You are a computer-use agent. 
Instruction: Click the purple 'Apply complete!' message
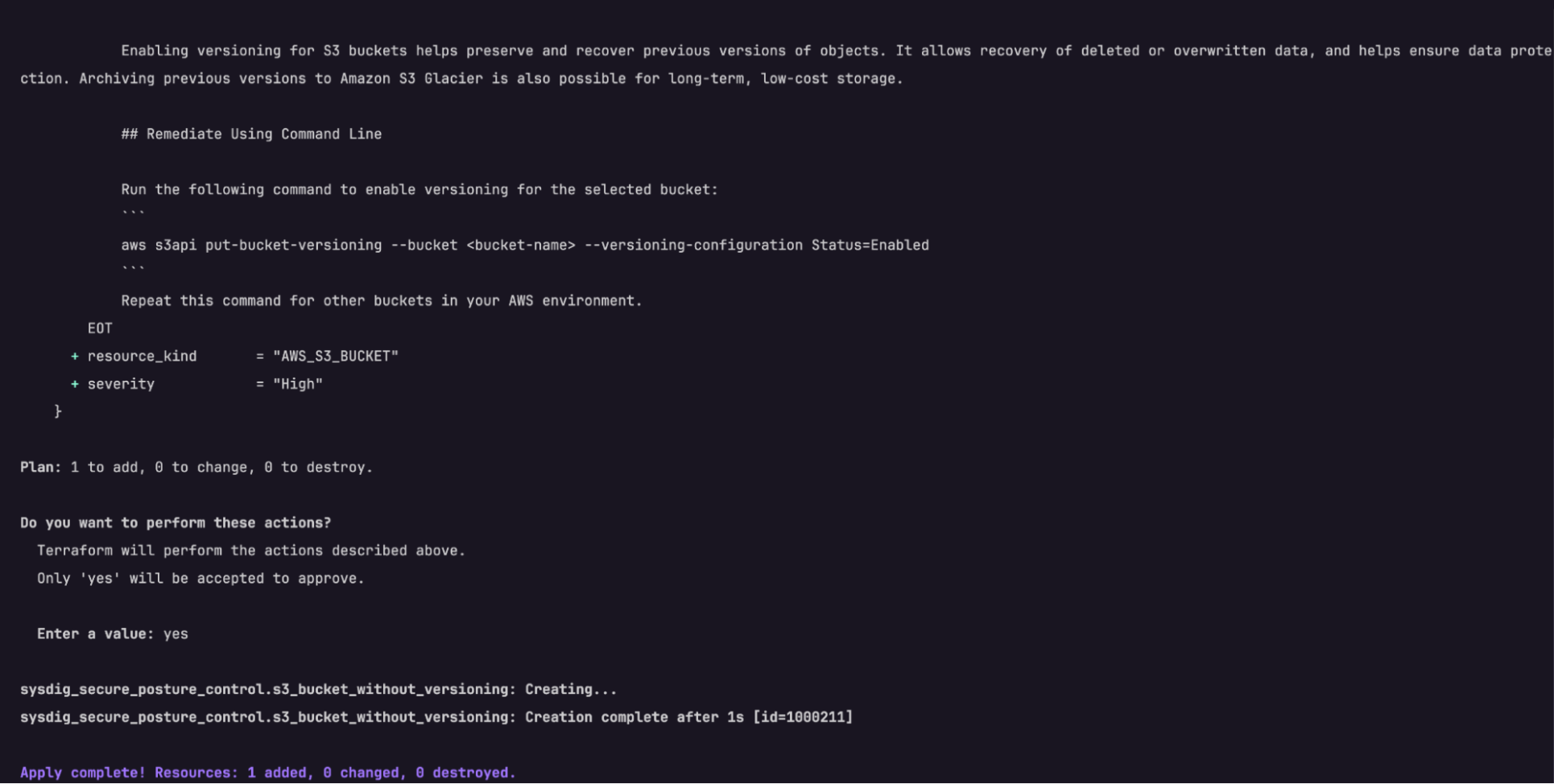[x=268, y=773]
